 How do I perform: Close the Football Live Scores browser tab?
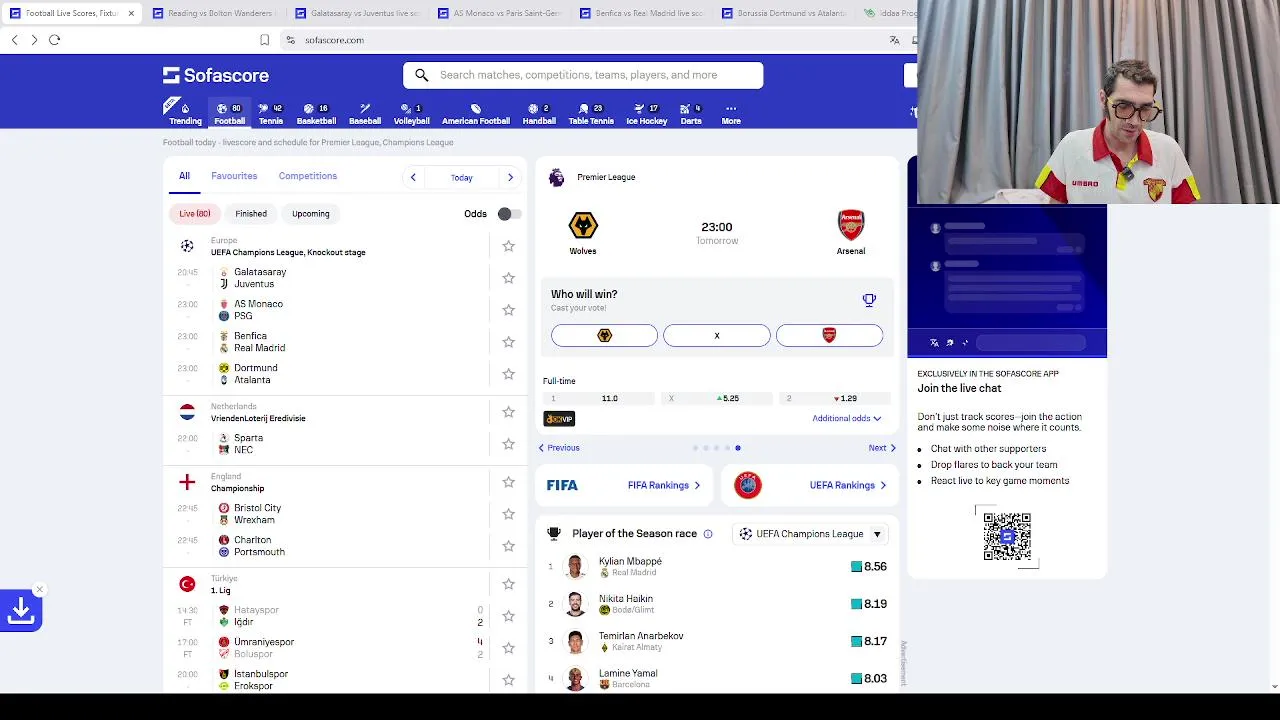click(131, 13)
